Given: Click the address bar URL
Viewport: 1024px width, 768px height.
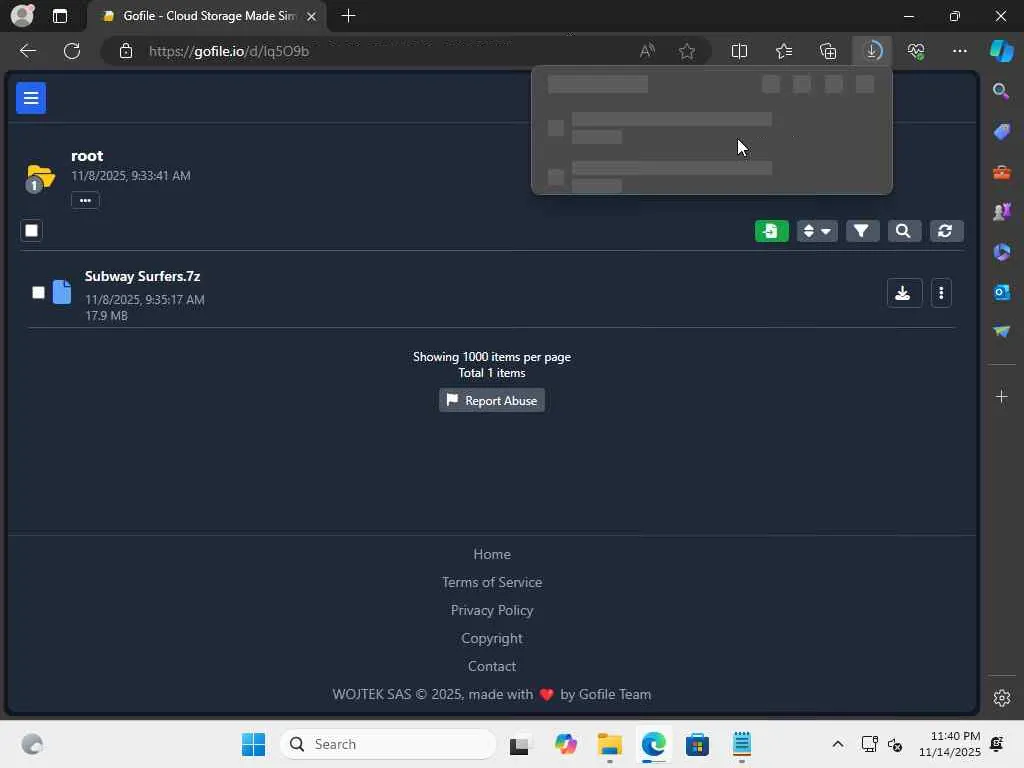Looking at the screenshot, I should [x=229, y=51].
